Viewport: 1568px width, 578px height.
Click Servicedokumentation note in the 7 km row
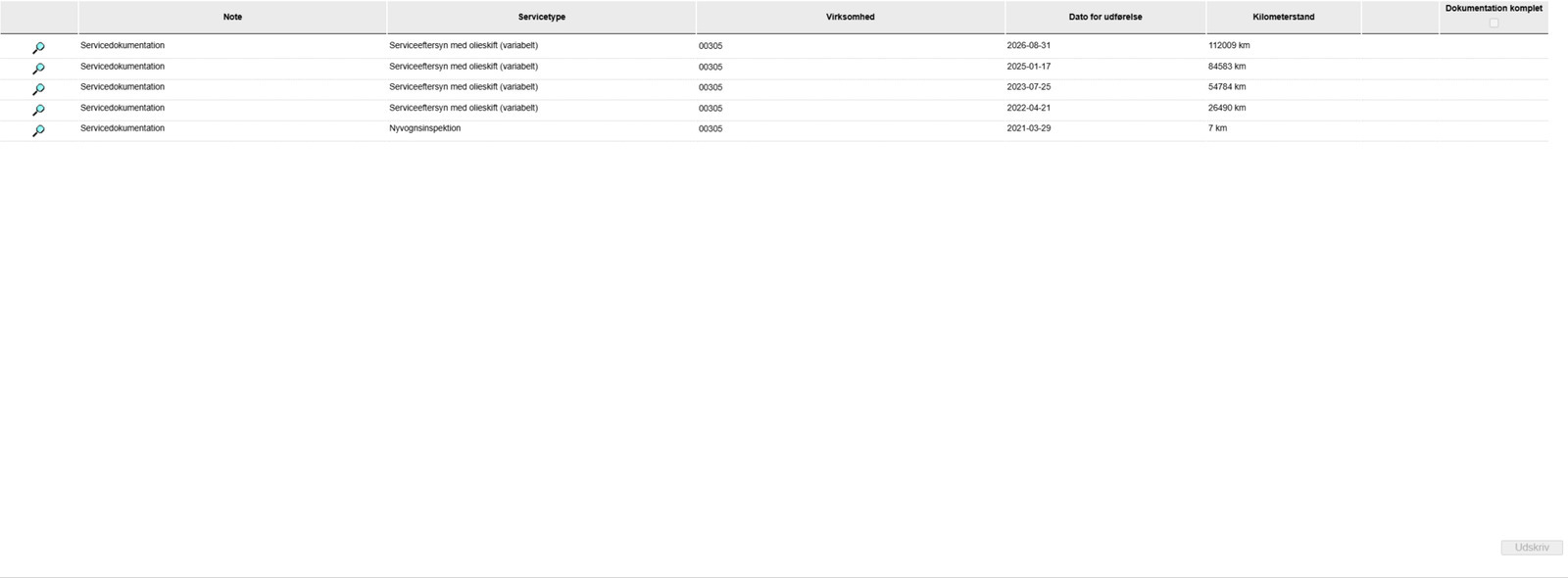coord(122,128)
